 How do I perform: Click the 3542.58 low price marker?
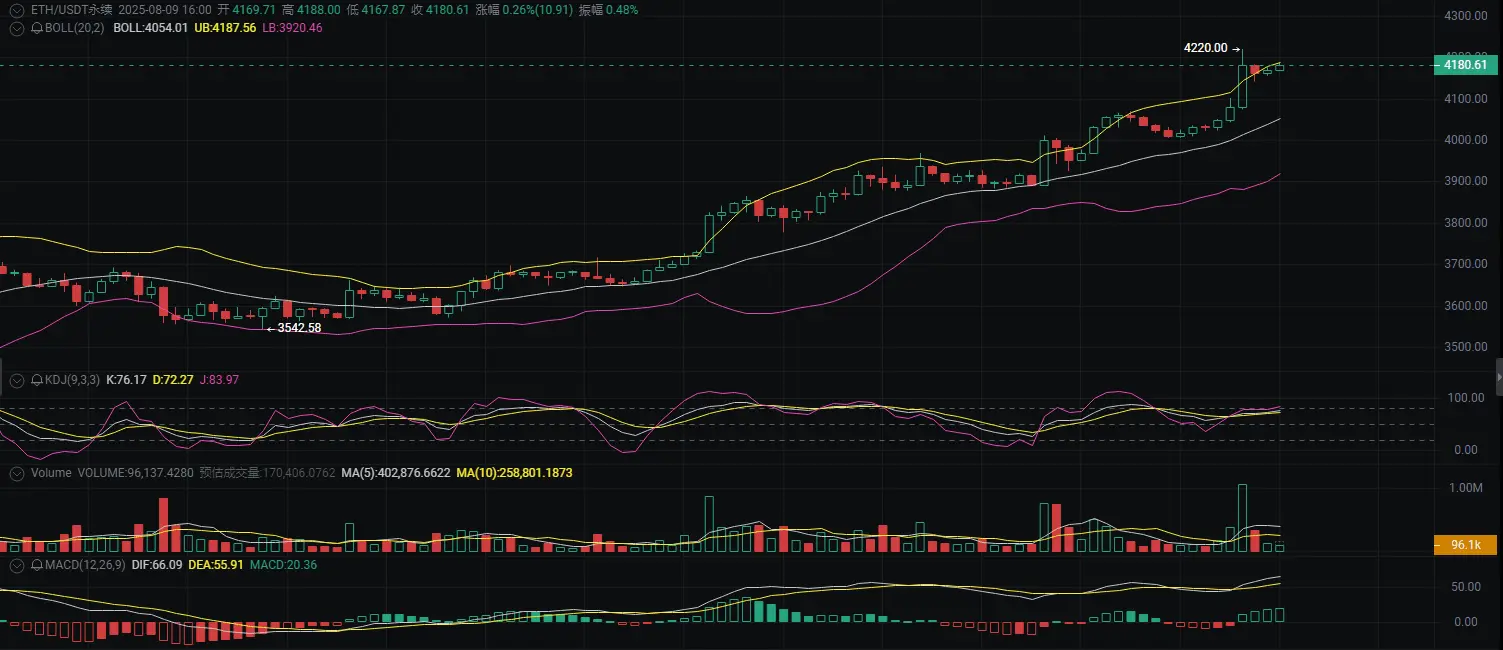coord(299,328)
